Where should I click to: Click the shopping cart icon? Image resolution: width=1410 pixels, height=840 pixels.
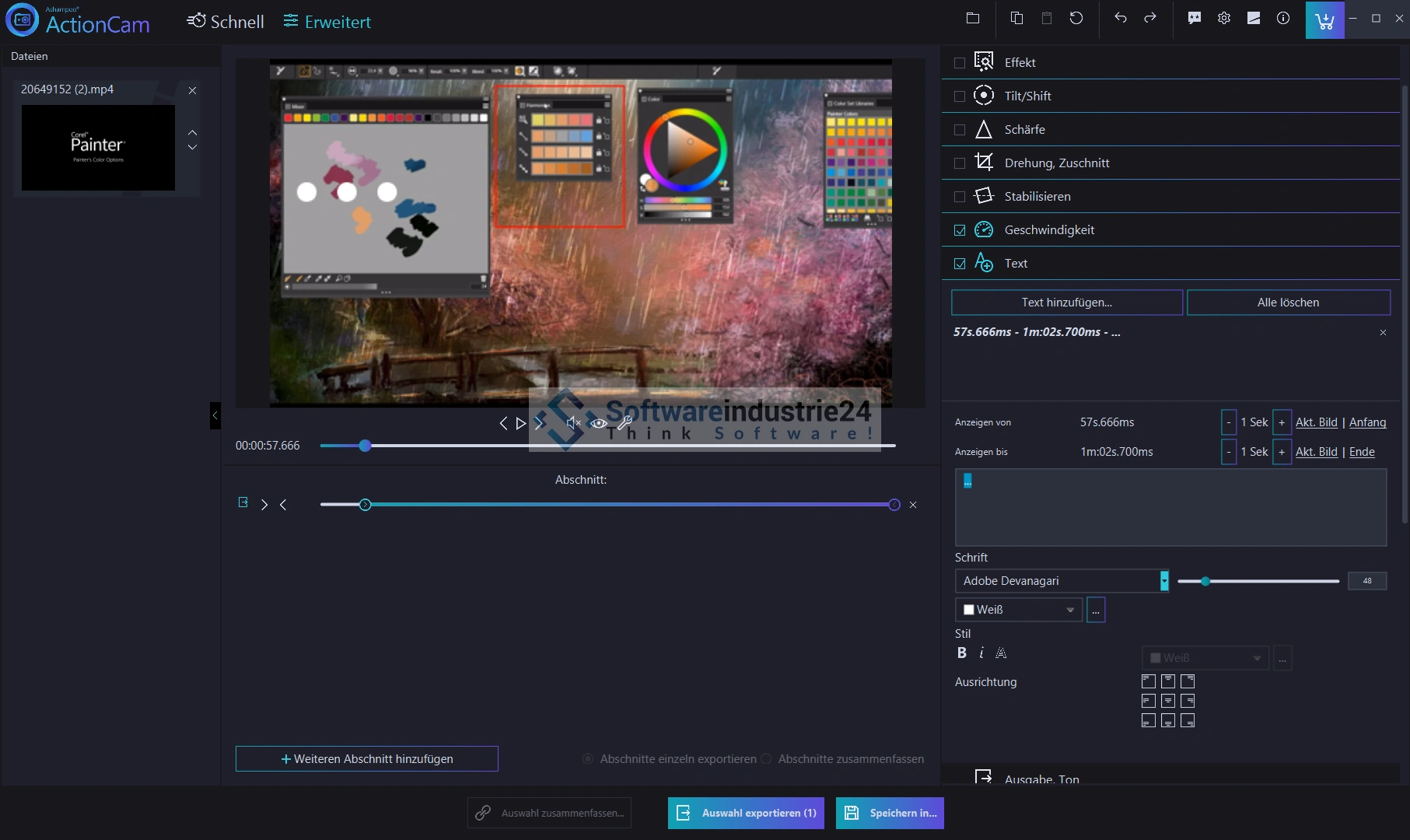tap(1324, 19)
